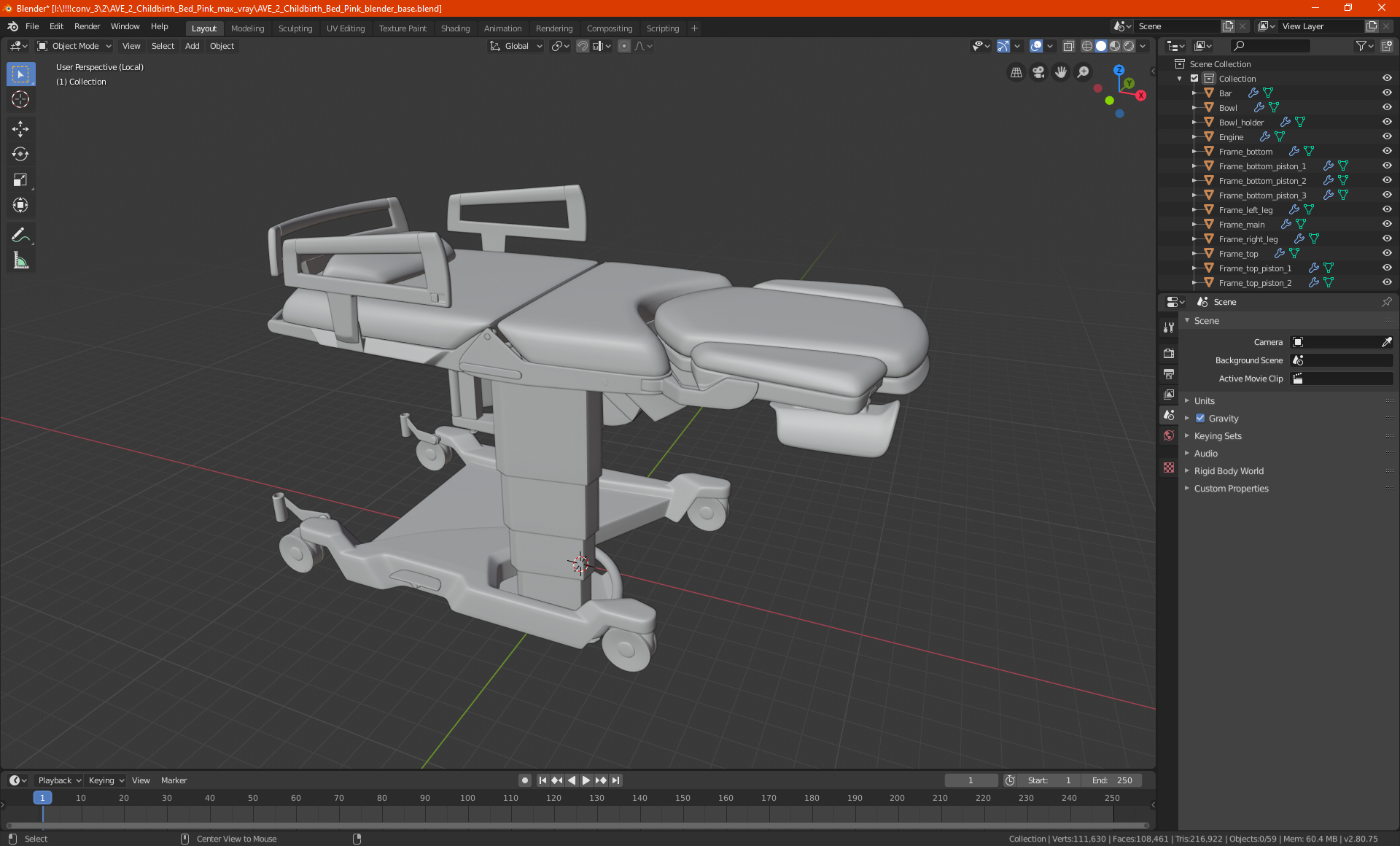Image resolution: width=1400 pixels, height=846 pixels.
Task: Jump to the start frame
Action: coord(542,780)
